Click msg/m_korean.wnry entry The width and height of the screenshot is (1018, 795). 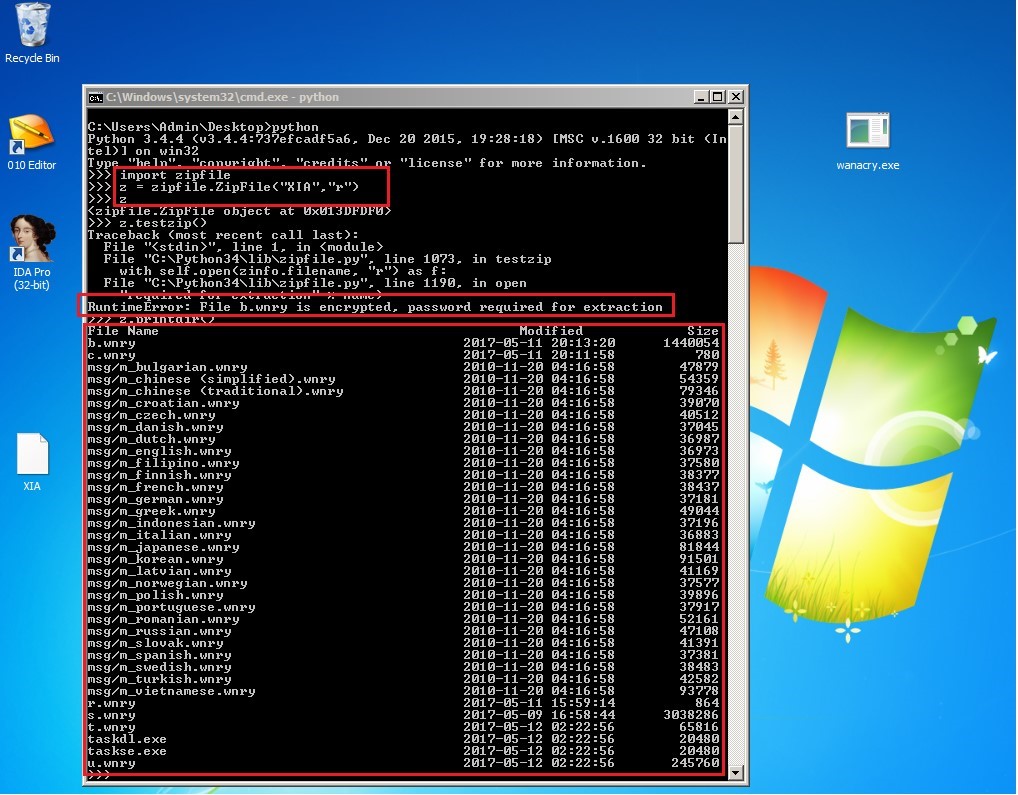156,559
